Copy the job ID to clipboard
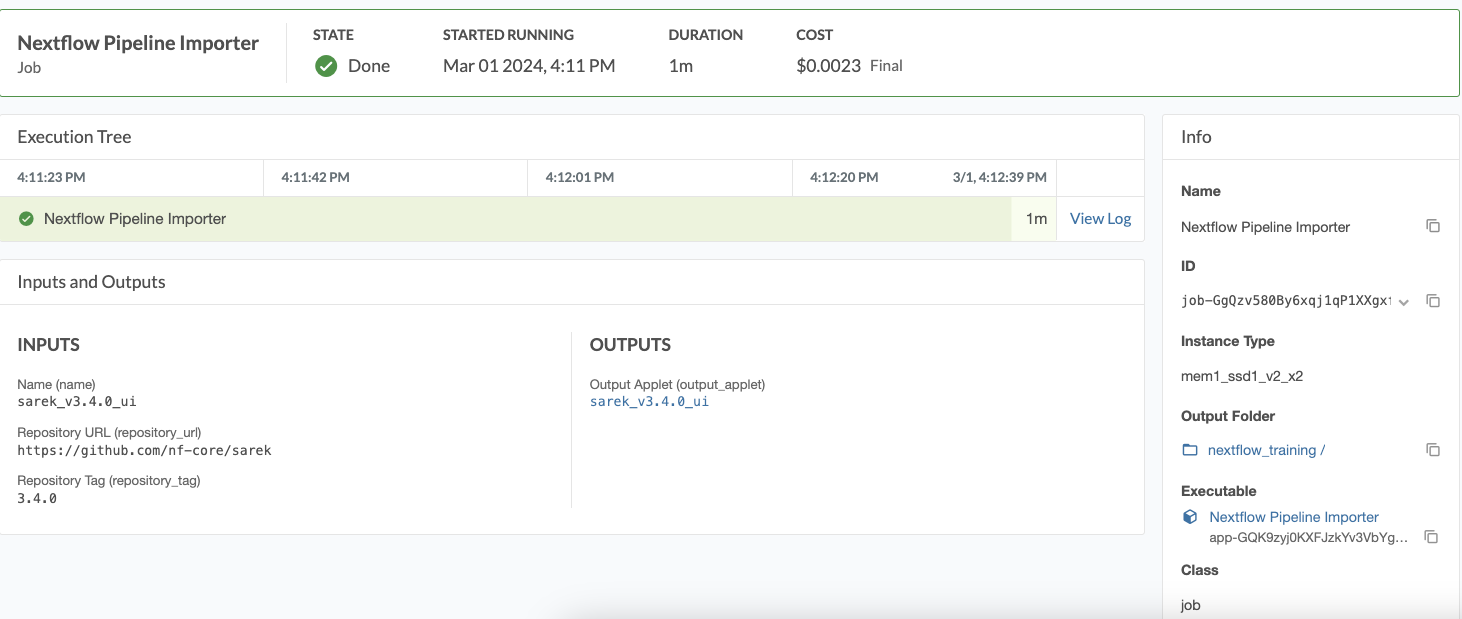The width and height of the screenshot is (1462, 619). 1433,301
